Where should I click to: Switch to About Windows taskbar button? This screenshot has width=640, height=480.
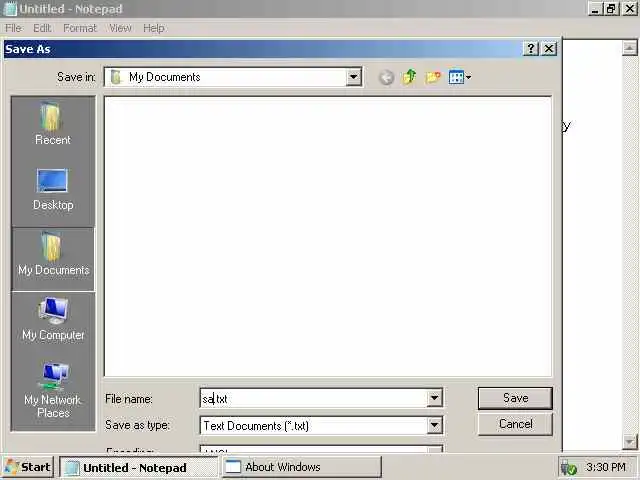click(302, 467)
